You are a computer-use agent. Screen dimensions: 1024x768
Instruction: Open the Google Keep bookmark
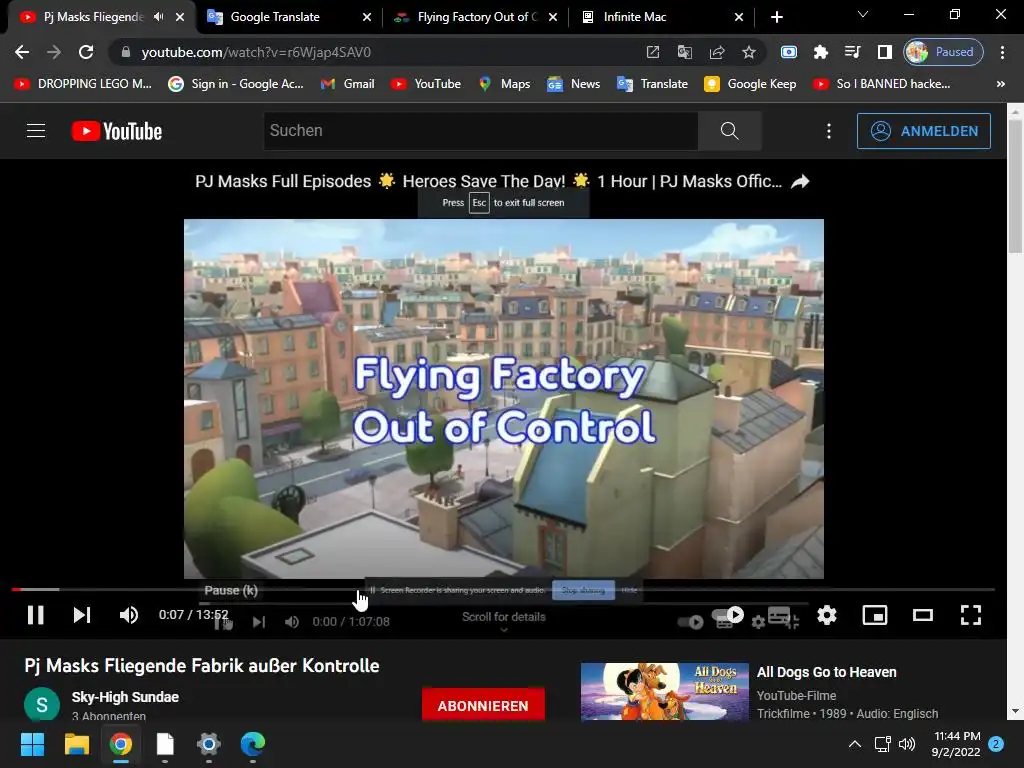tap(750, 84)
